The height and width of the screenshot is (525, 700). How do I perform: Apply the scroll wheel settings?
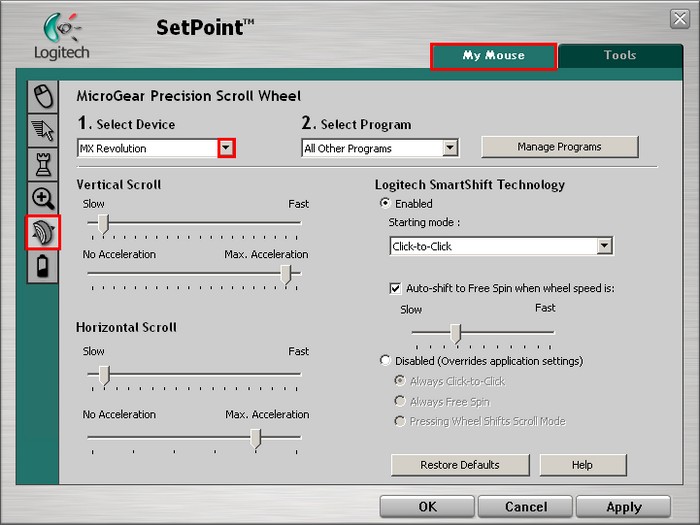click(624, 507)
